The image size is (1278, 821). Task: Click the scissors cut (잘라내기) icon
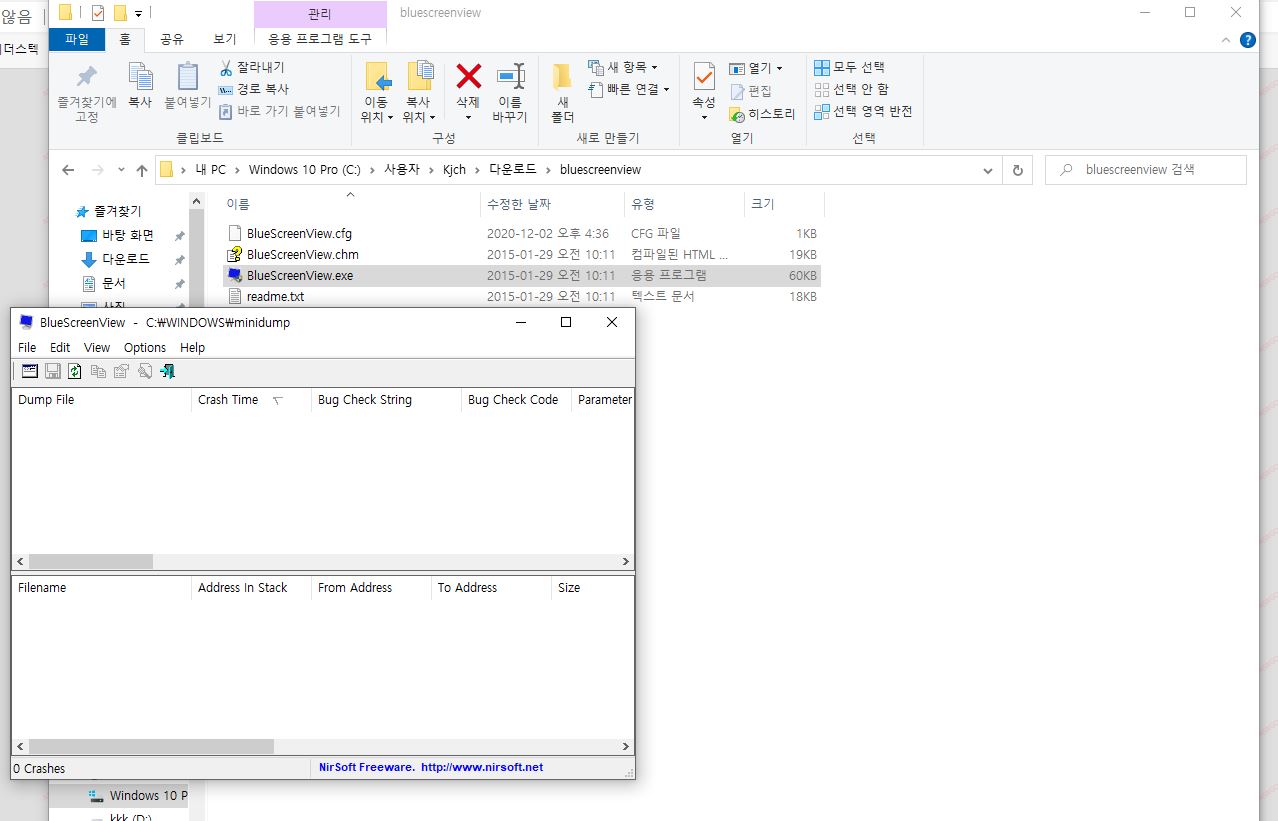(226, 67)
